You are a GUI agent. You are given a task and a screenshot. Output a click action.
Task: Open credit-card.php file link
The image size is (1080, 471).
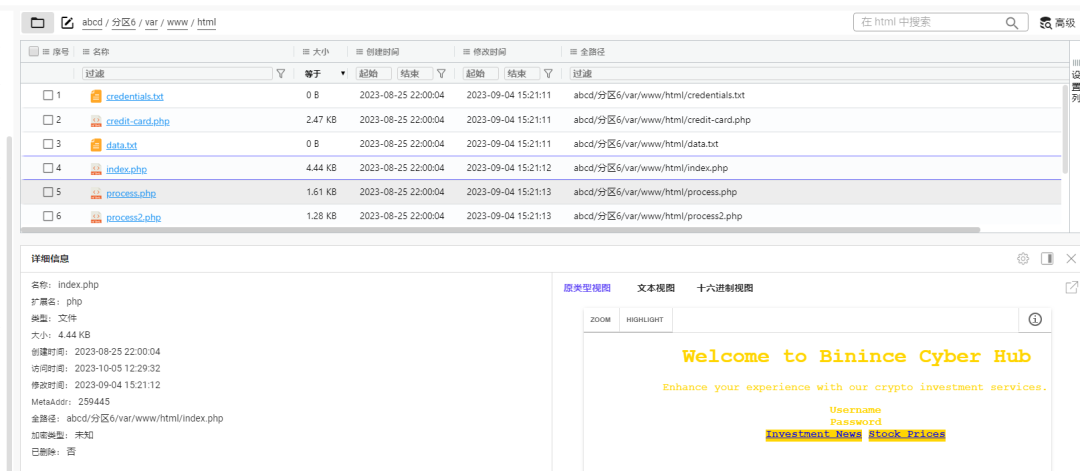point(138,121)
